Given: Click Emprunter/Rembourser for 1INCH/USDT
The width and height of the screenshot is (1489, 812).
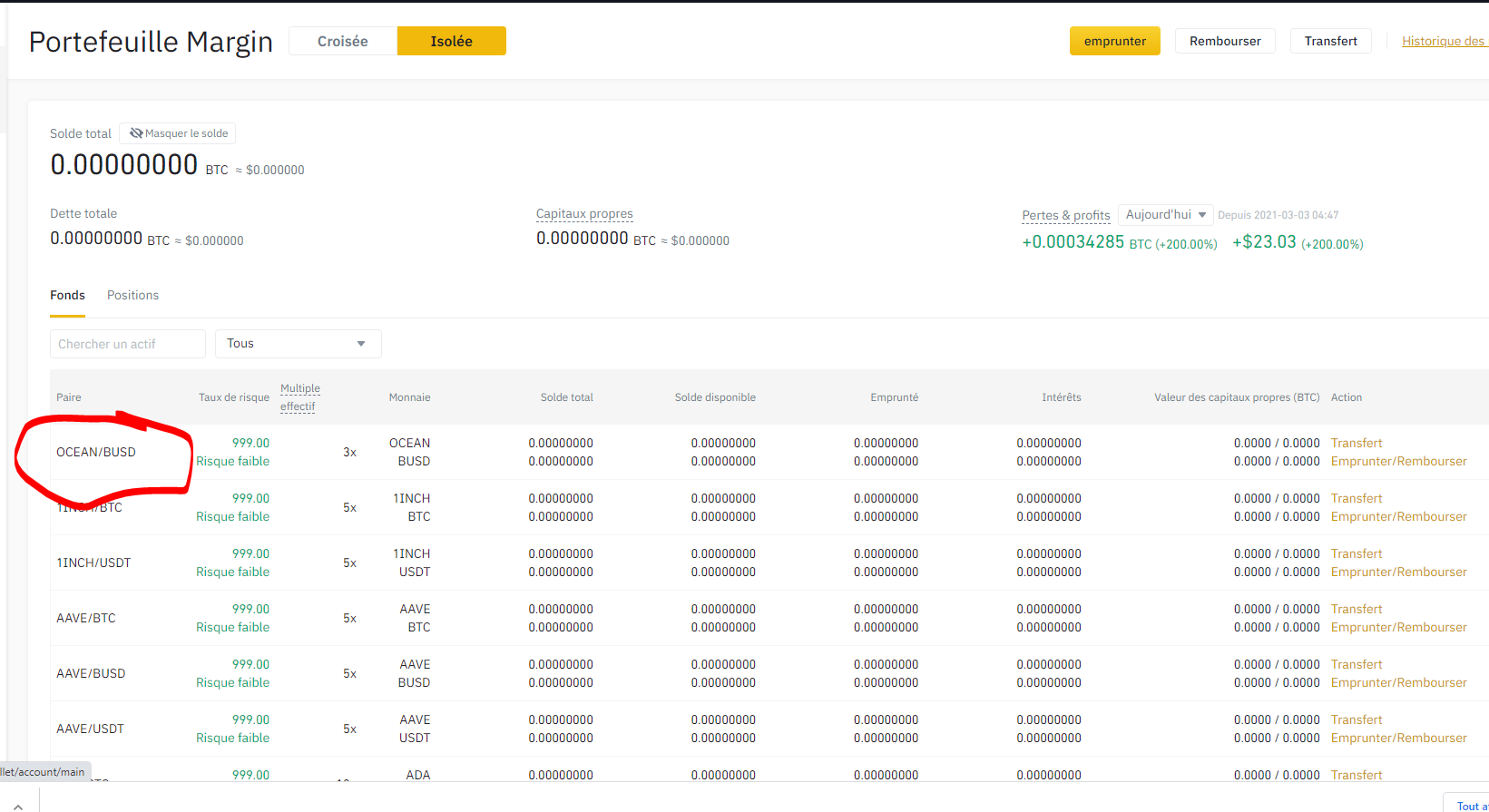Looking at the screenshot, I should point(1398,572).
